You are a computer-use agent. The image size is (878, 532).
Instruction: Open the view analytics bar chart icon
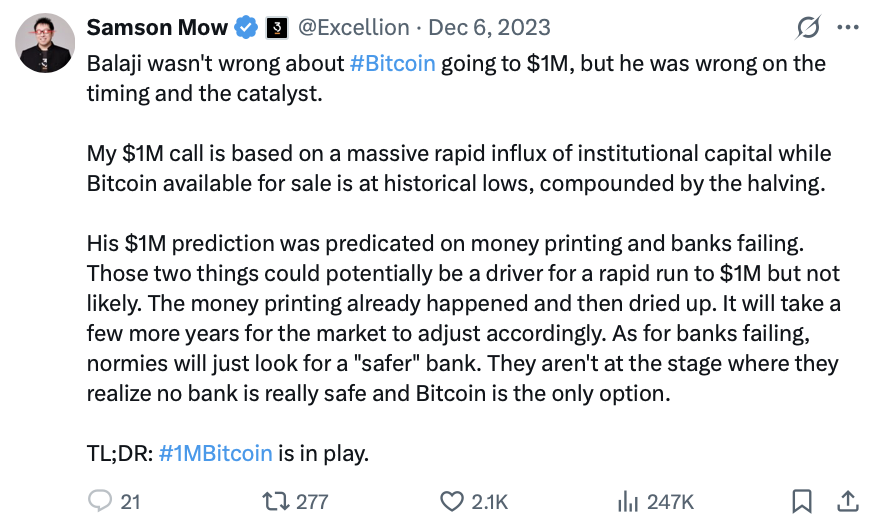coord(628,501)
